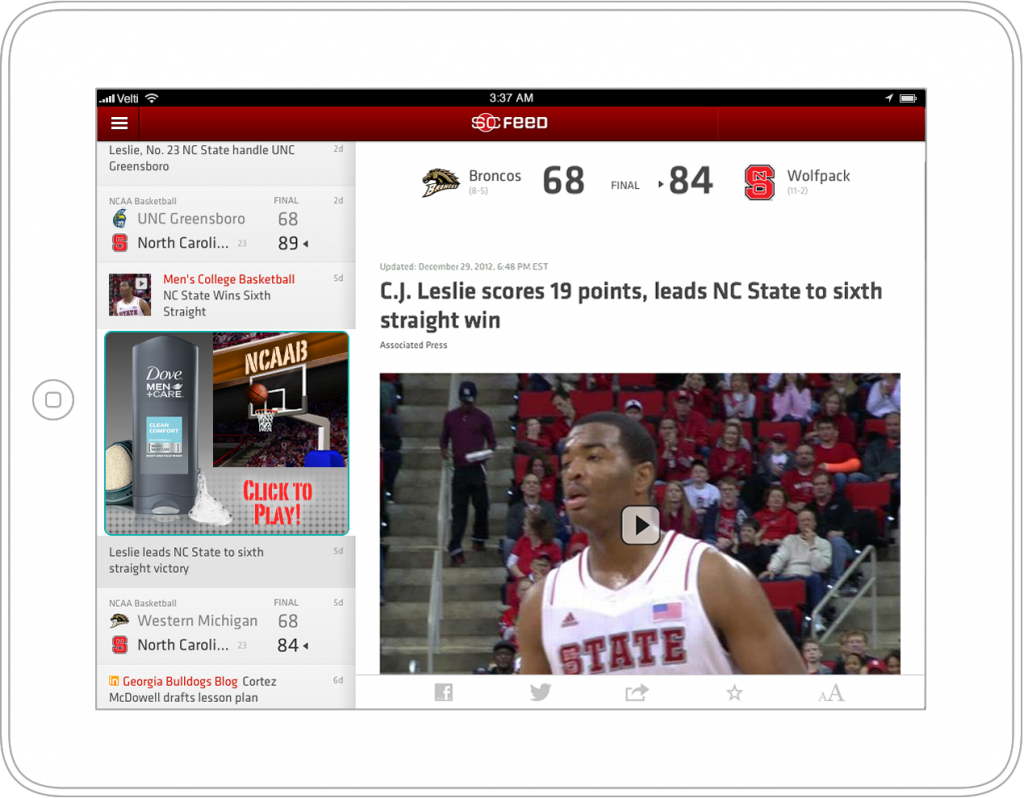Open Western Michigan 68-84 game result
The width and height of the screenshot is (1024, 798).
pyautogui.click(x=226, y=627)
